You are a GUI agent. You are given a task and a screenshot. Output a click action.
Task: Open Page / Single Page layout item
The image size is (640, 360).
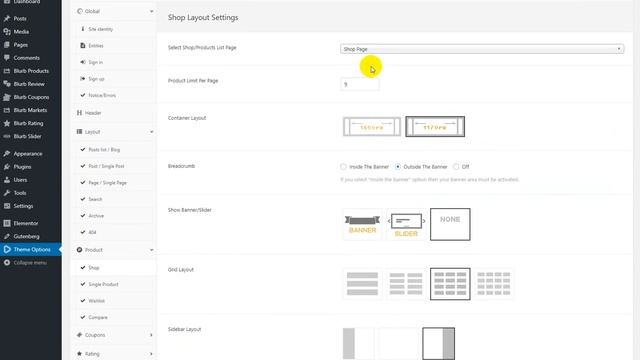(113, 182)
